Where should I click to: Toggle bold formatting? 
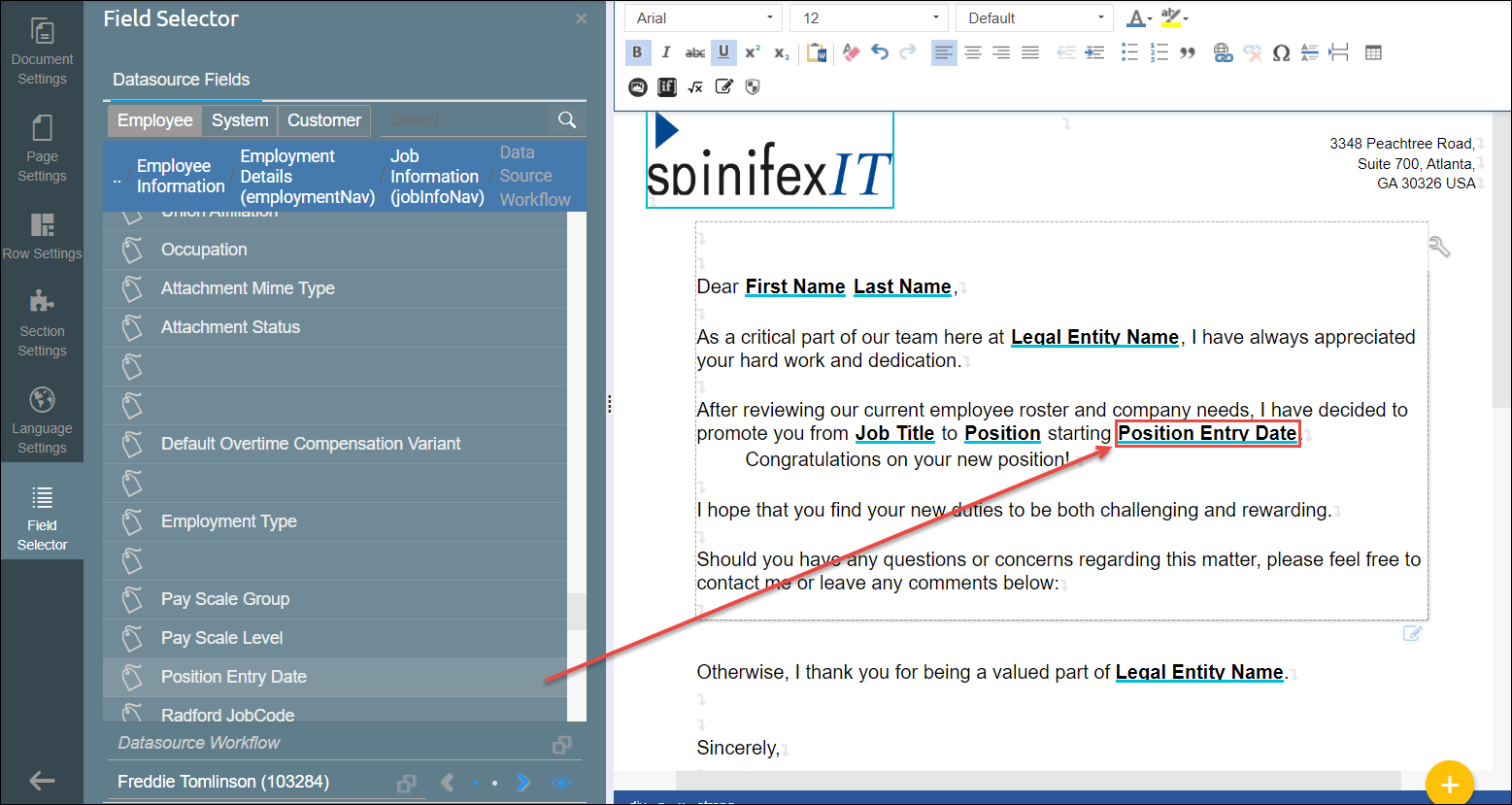click(x=637, y=53)
